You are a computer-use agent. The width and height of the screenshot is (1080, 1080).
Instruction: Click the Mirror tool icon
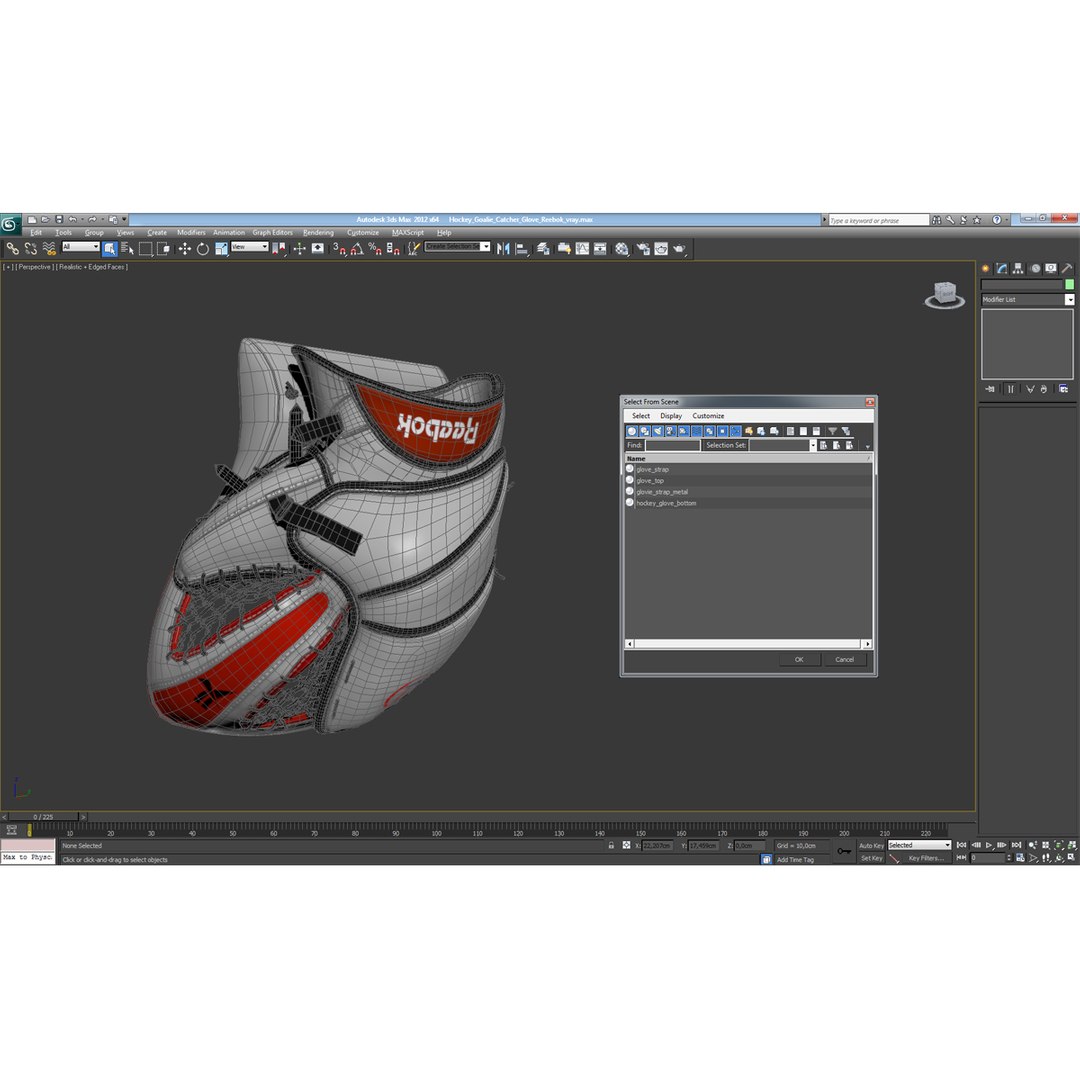503,249
